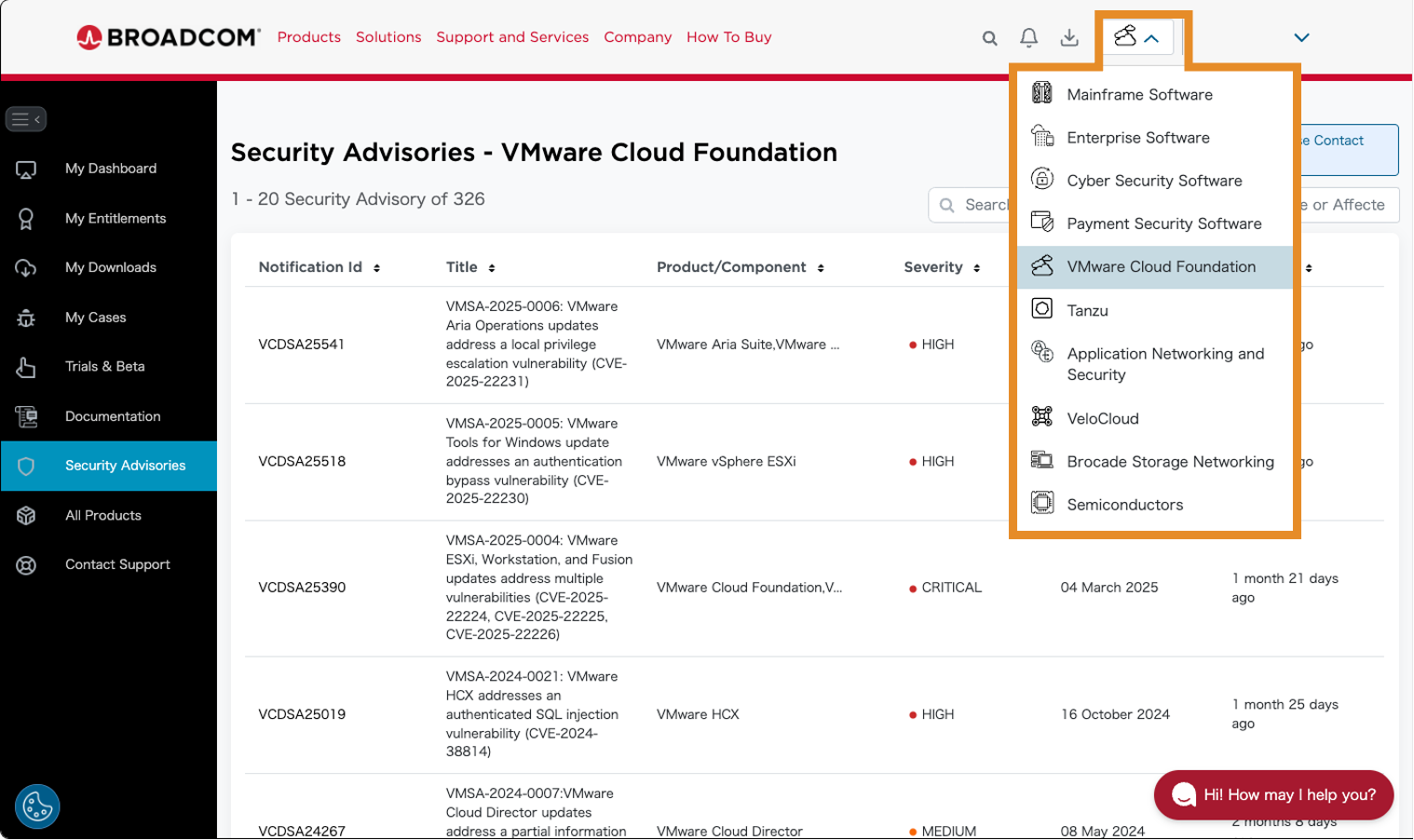This screenshot has width=1414, height=840.
Task: Select Mainframe Software from the menu
Action: pyautogui.click(x=1139, y=95)
